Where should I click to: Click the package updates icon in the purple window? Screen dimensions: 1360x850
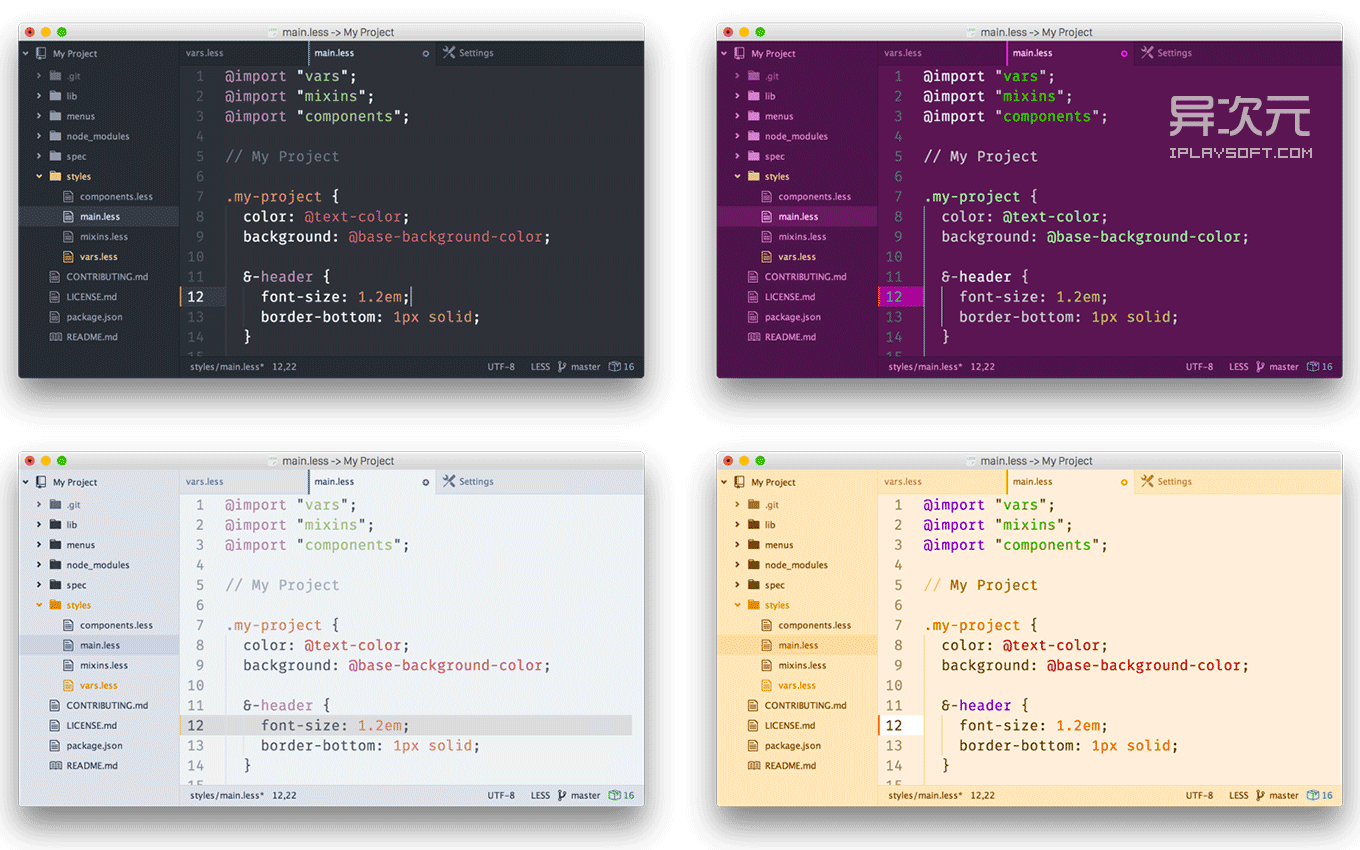(x=1313, y=367)
